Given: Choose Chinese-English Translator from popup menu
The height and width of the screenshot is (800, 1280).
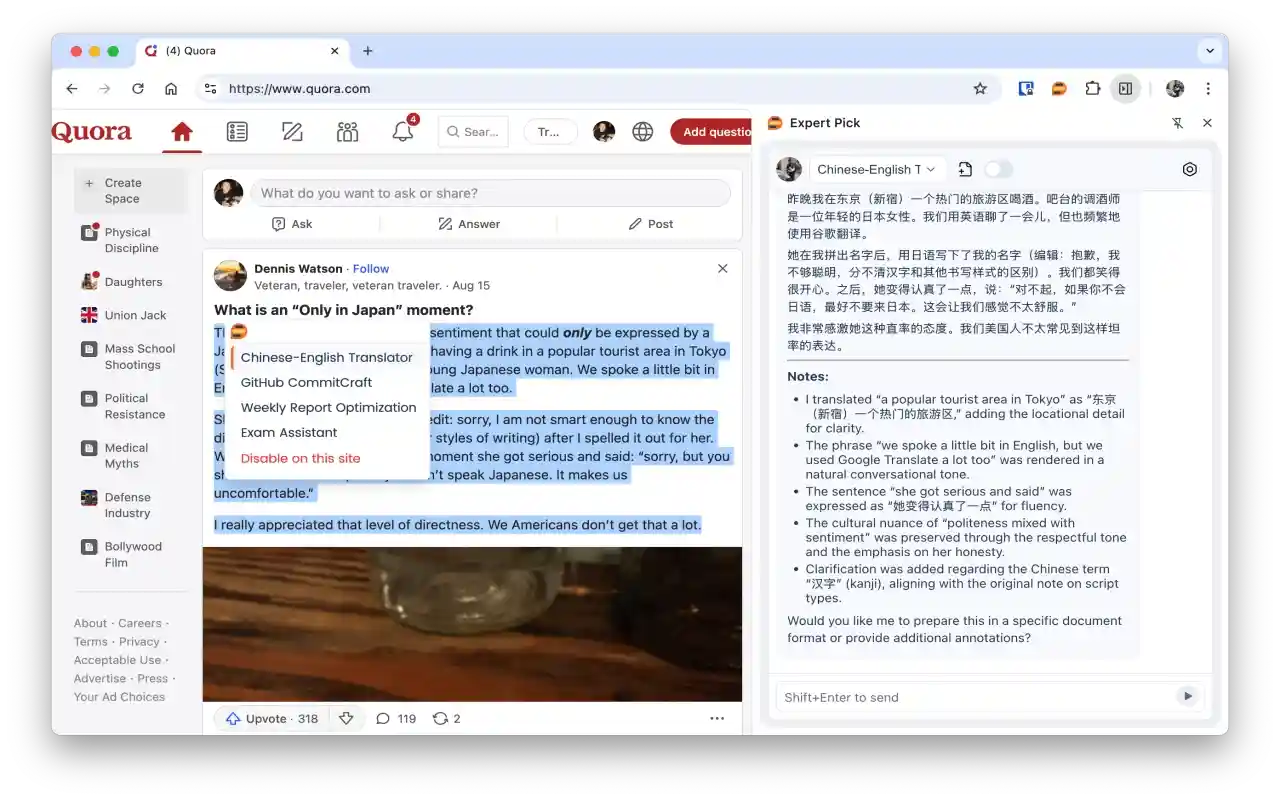Looking at the screenshot, I should pos(327,357).
